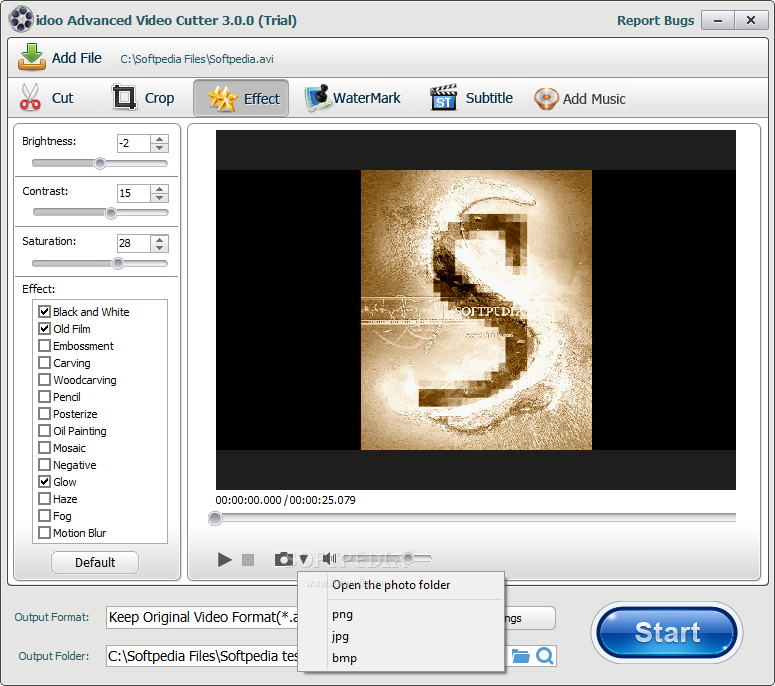
Task: Play the video preview
Action: pyautogui.click(x=224, y=559)
